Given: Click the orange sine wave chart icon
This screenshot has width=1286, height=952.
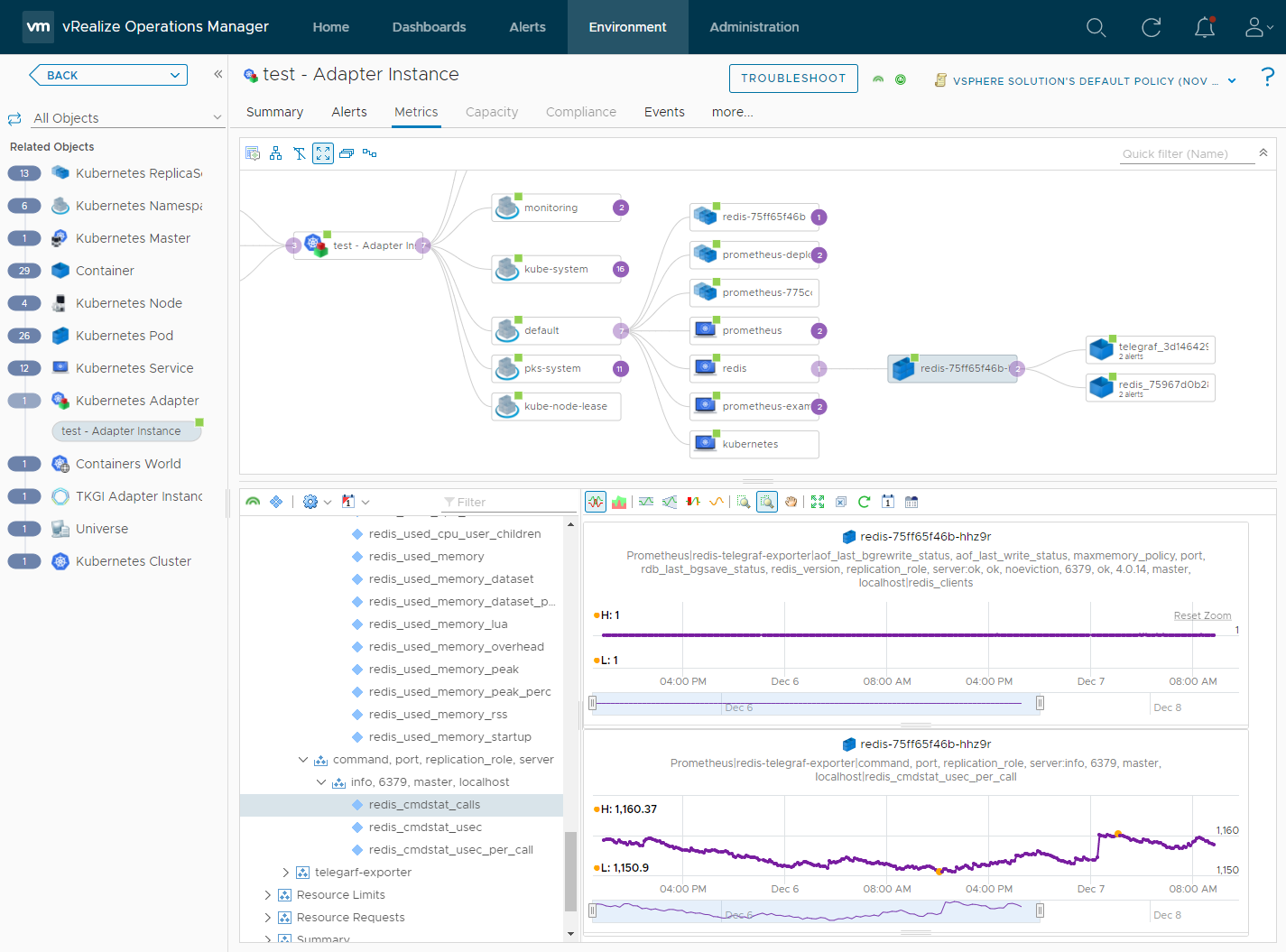Looking at the screenshot, I should (717, 502).
